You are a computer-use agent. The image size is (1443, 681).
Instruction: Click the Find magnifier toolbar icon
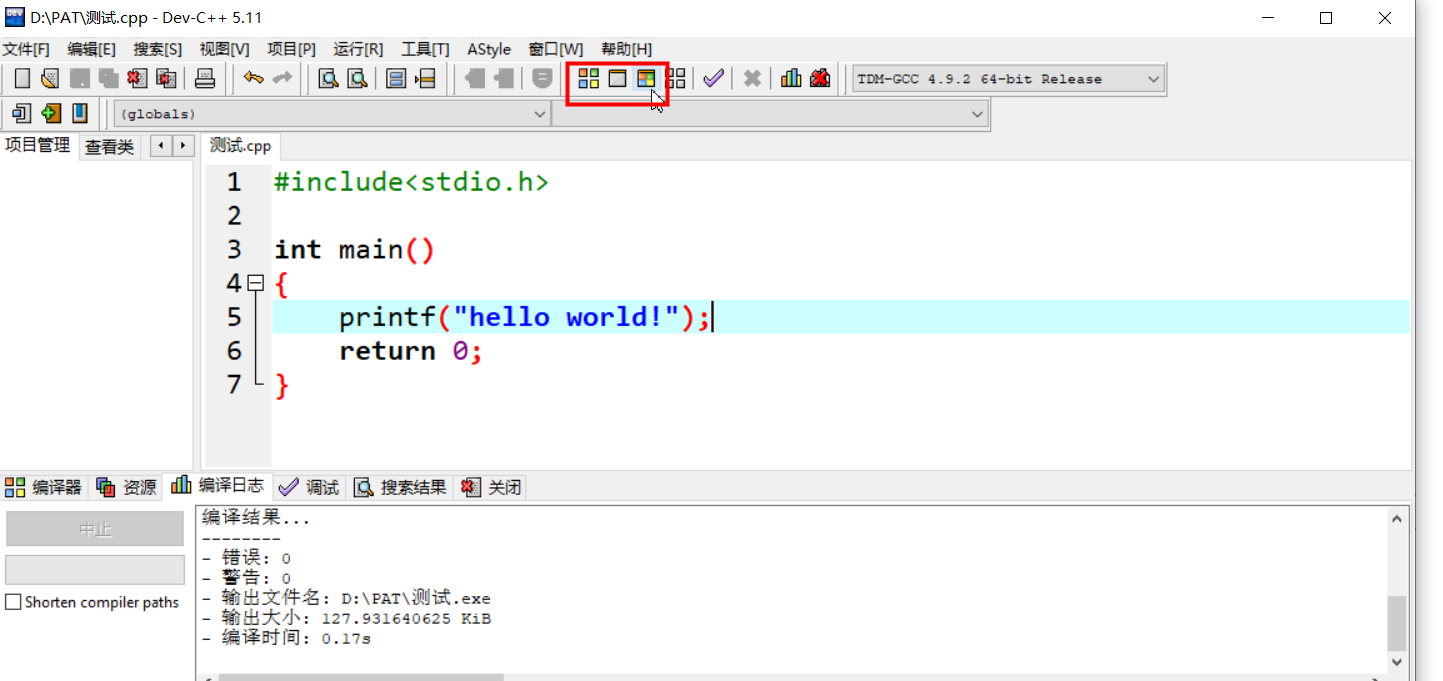pyautogui.click(x=328, y=78)
